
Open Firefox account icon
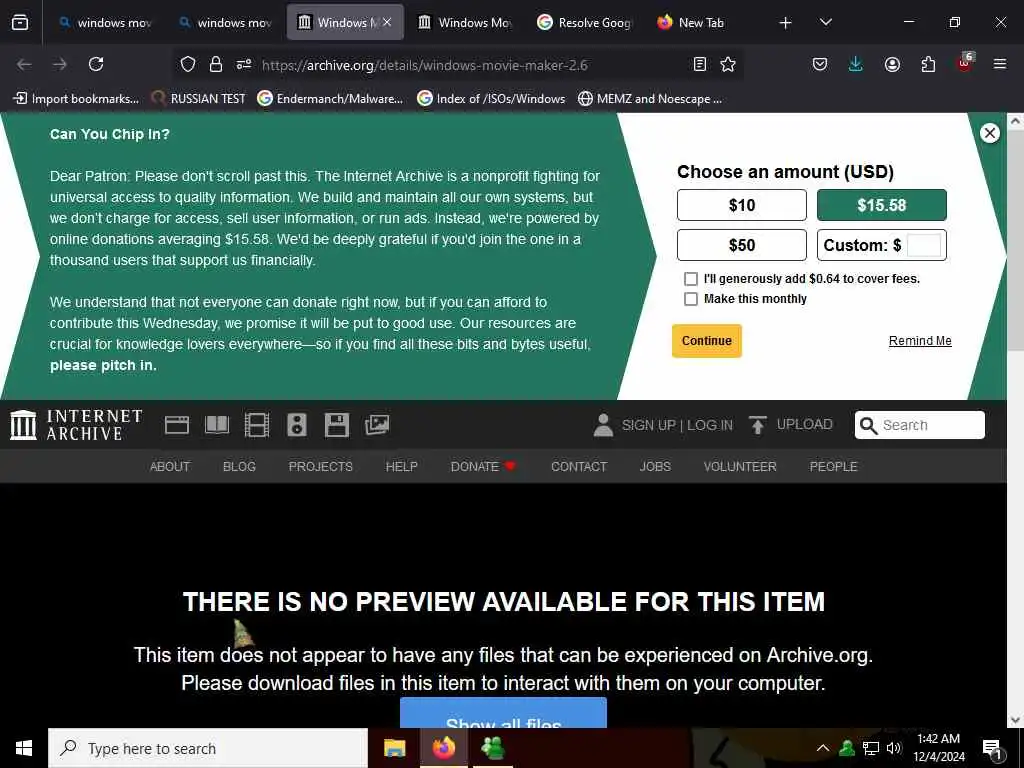(892, 64)
